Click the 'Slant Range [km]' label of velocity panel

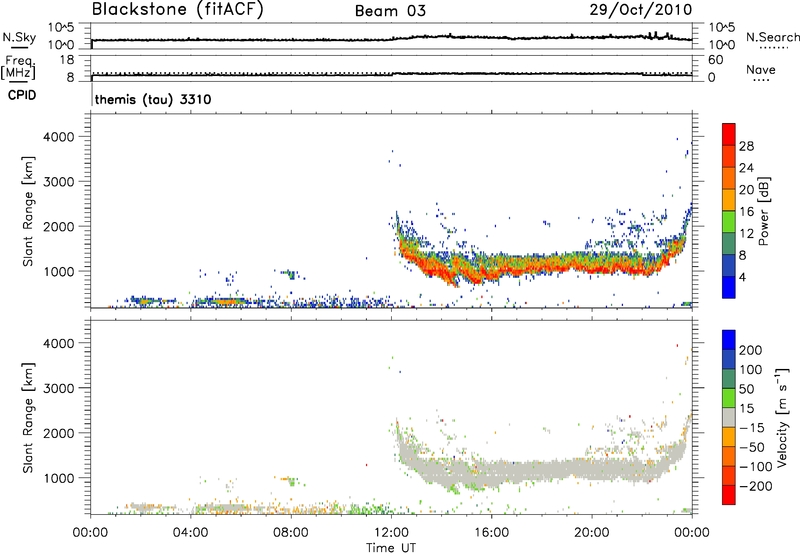coord(28,418)
